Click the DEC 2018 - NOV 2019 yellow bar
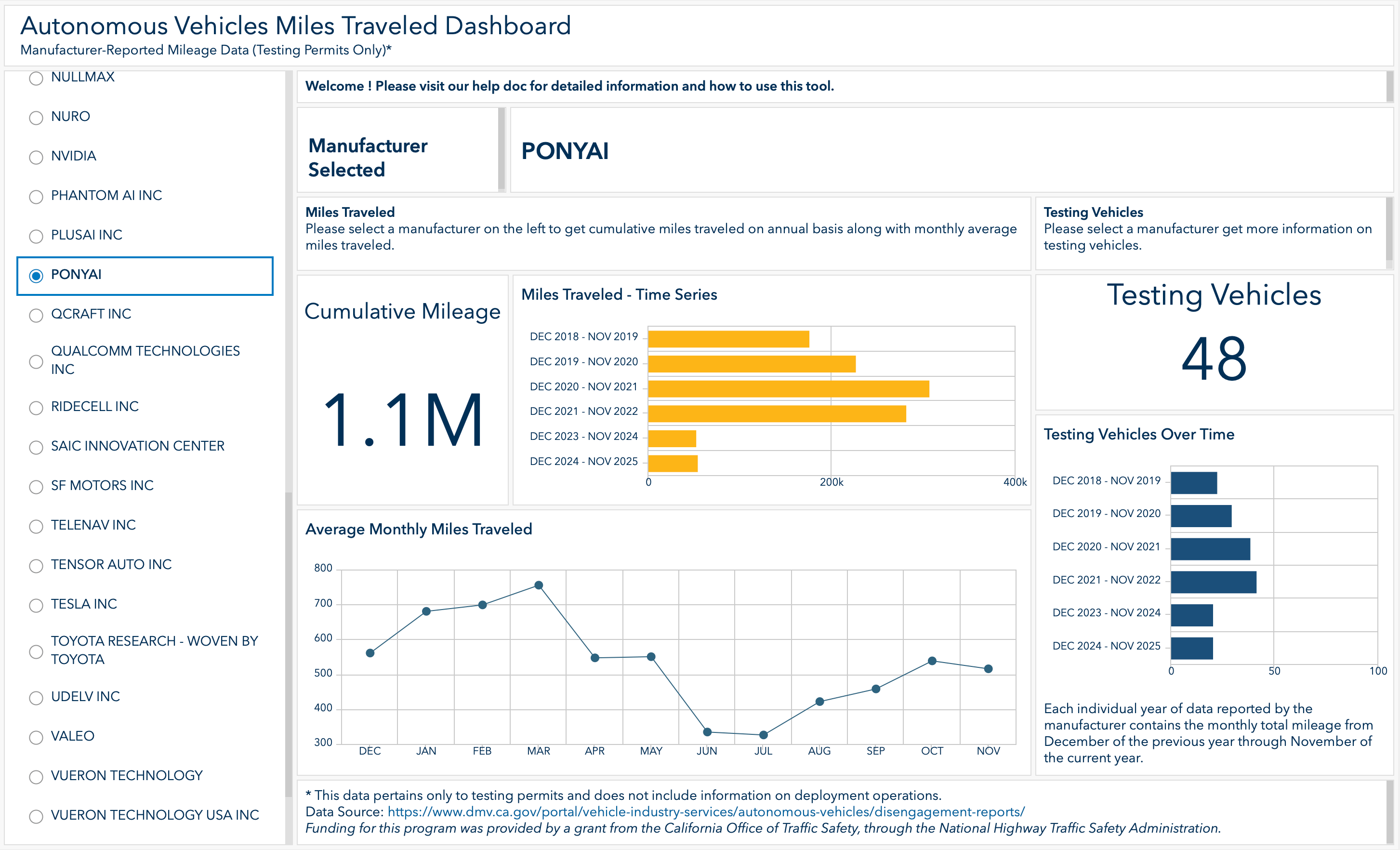 [x=728, y=339]
